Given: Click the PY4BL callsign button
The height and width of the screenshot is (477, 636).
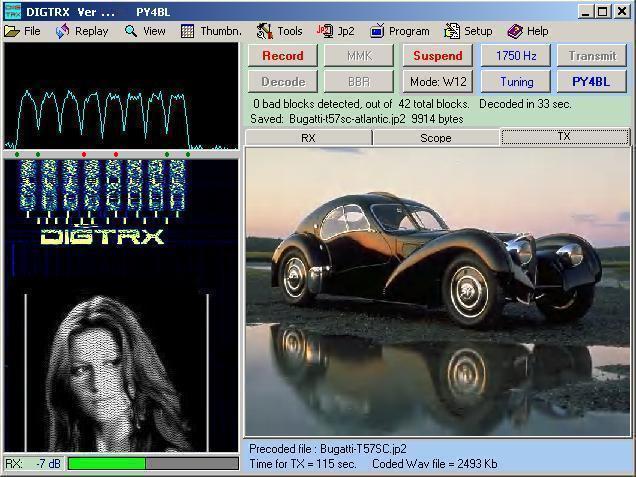Looking at the screenshot, I should 592,82.
